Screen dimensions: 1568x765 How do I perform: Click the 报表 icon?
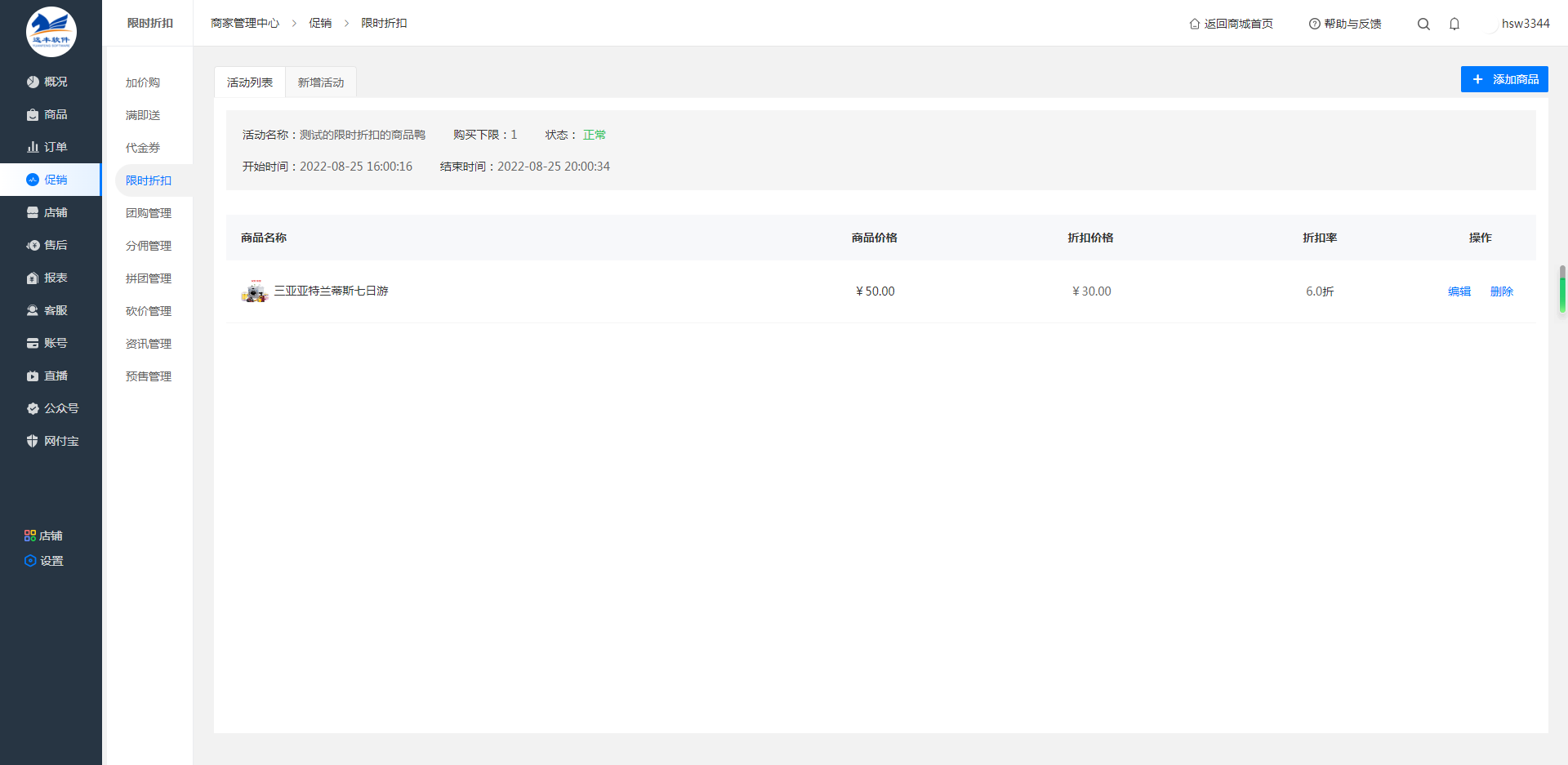[x=33, y=278]
